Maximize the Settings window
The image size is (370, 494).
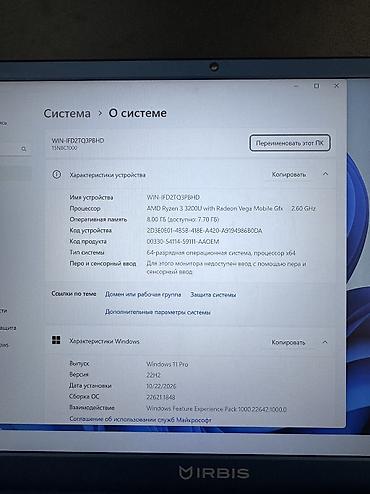[x=316, y=86]
